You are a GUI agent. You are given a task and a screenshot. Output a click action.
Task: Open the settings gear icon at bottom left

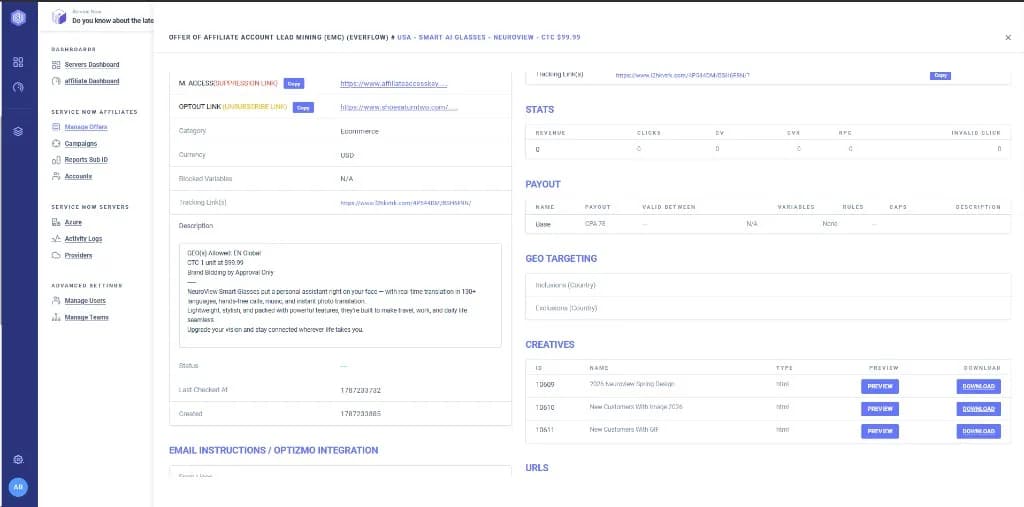pyautogui.click(x=18, y=459)
